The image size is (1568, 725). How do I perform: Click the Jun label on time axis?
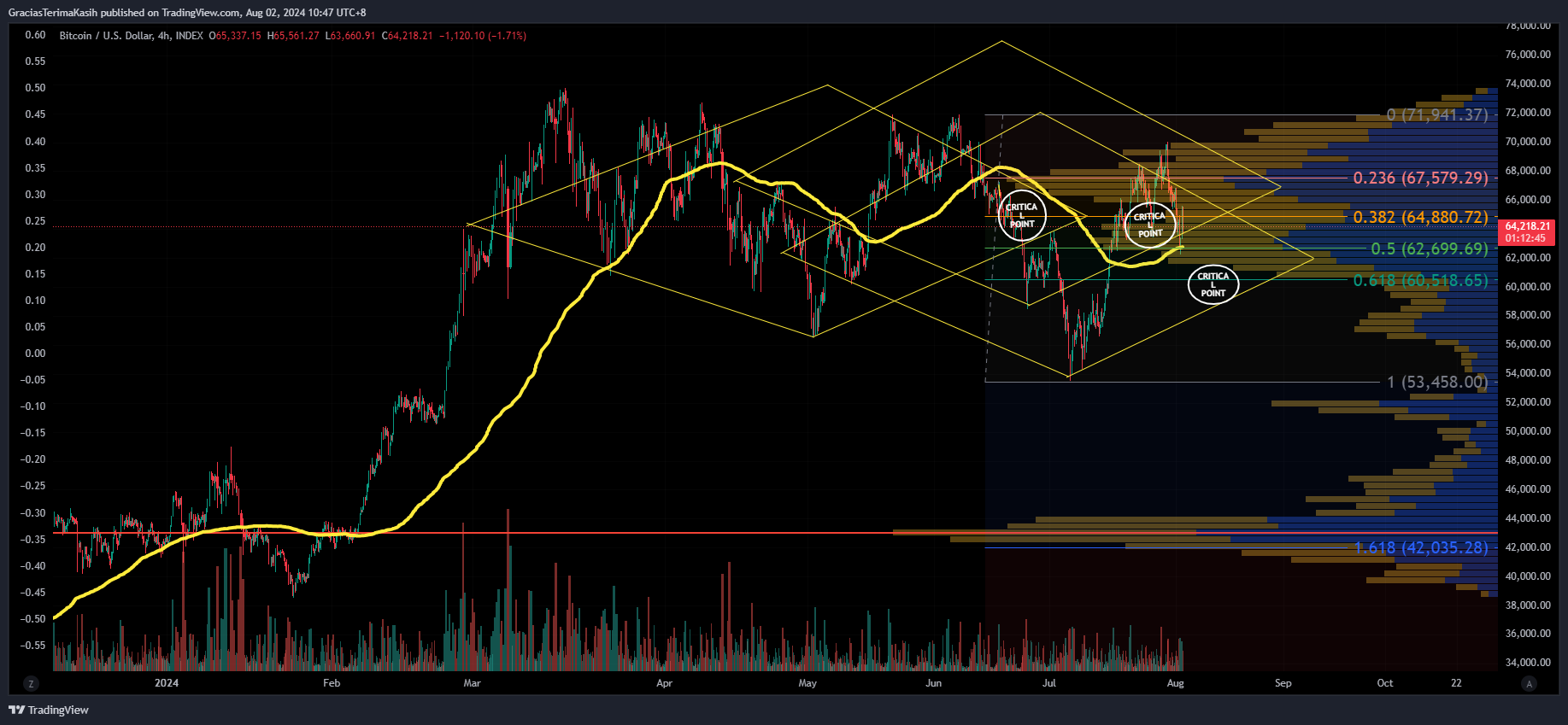pos(934,683)
